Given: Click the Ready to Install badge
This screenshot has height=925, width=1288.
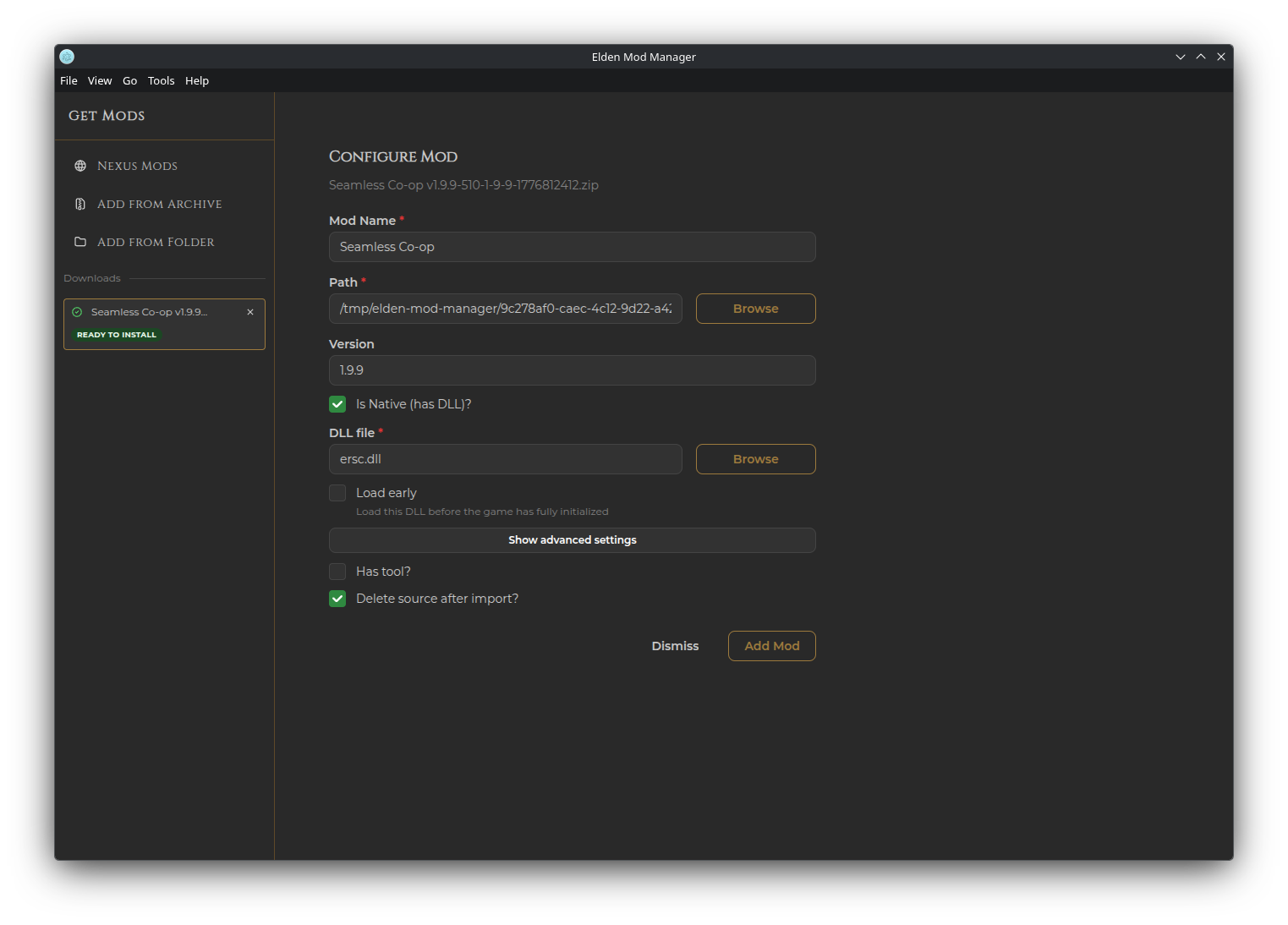Looking at the screenshot, I should pyautogui.click(x=117, y=335).
